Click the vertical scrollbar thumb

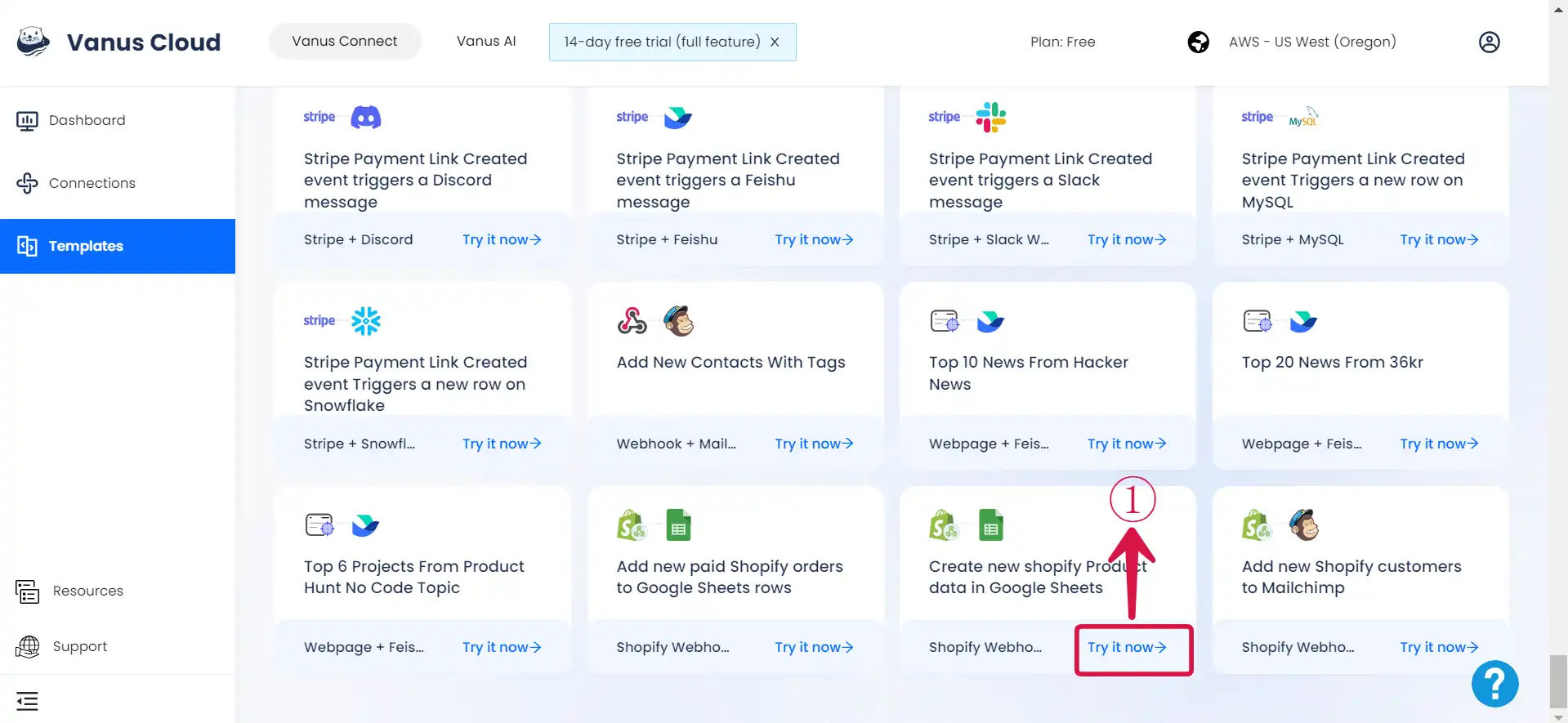coord(1558,681)
